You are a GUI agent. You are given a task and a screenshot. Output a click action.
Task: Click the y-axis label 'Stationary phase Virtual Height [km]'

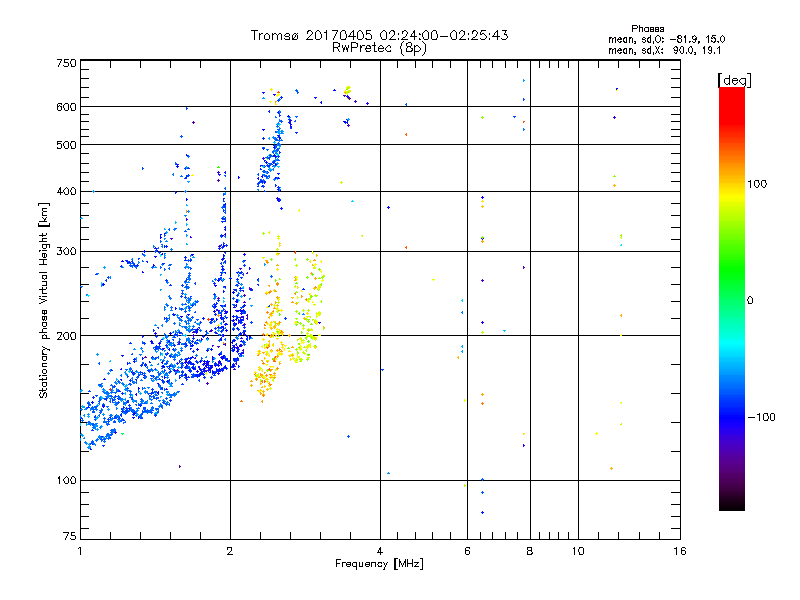[43, 300]
